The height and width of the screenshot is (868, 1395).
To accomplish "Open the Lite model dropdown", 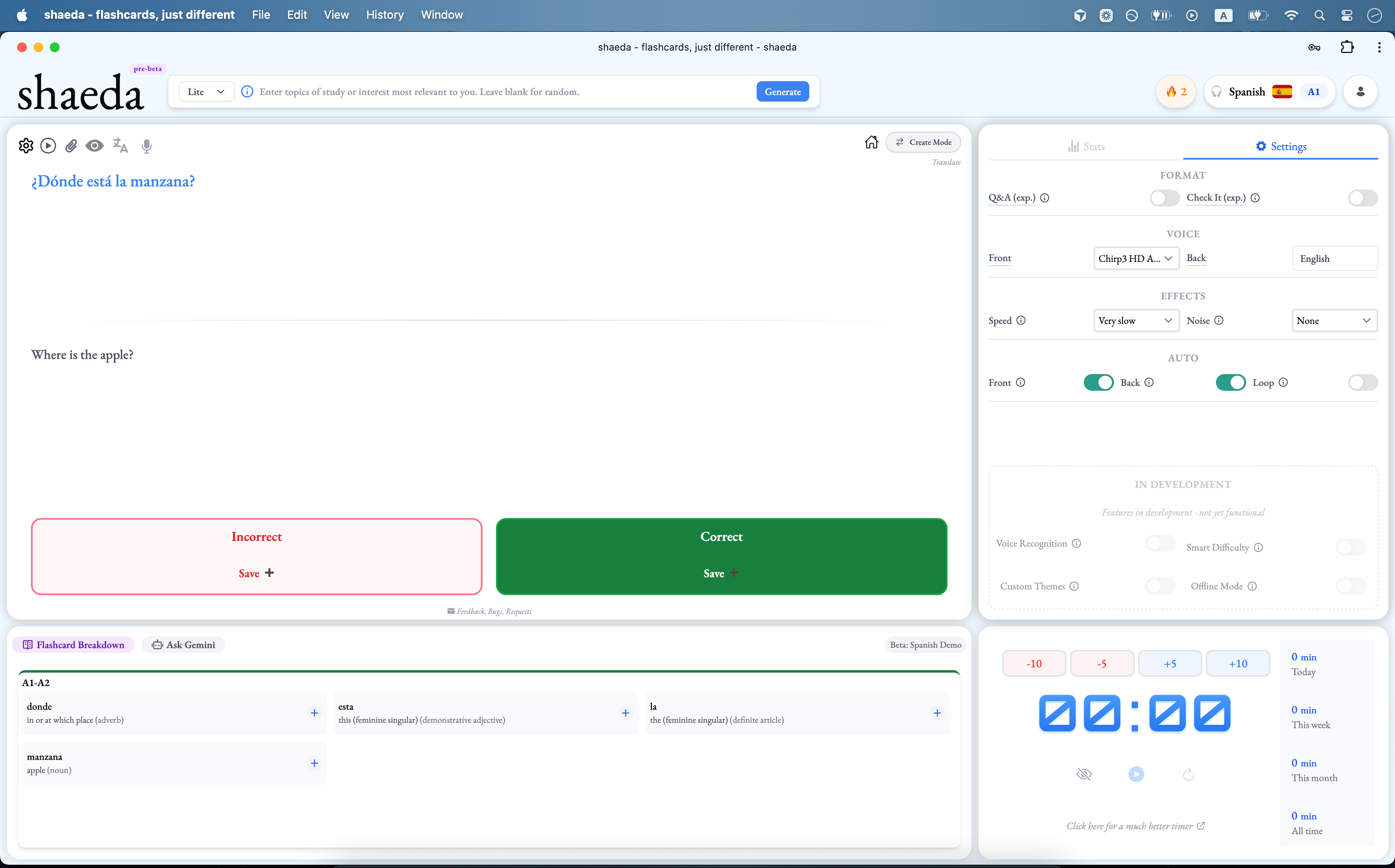I will click(x=206, y=92).
